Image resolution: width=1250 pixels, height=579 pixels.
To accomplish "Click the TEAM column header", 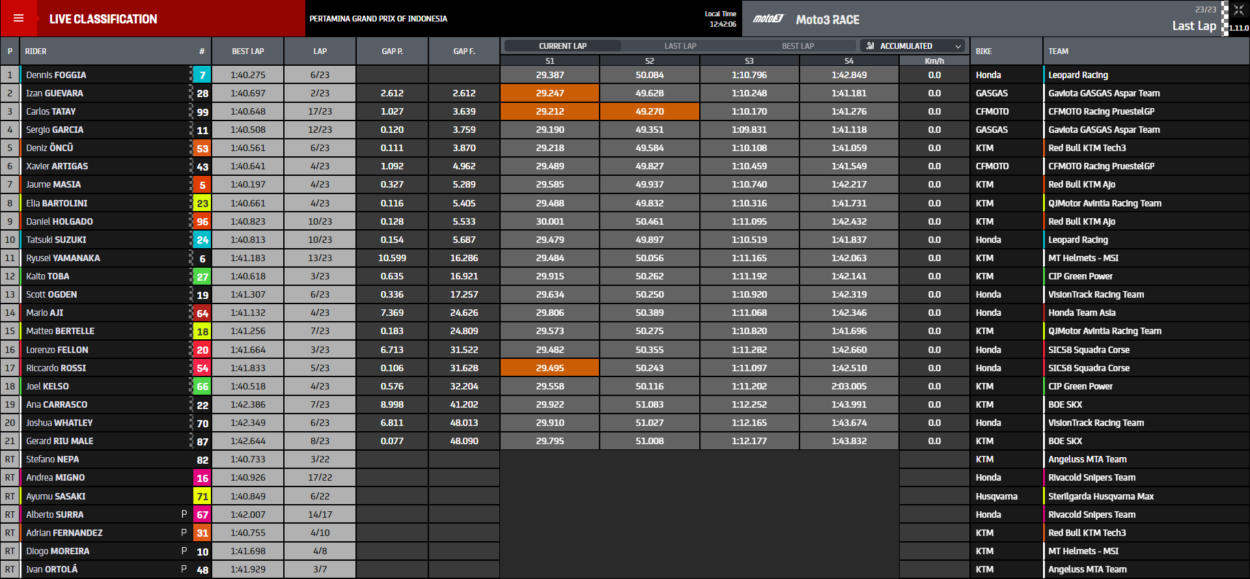I will pyautogui.click(x=1147, y=51).
